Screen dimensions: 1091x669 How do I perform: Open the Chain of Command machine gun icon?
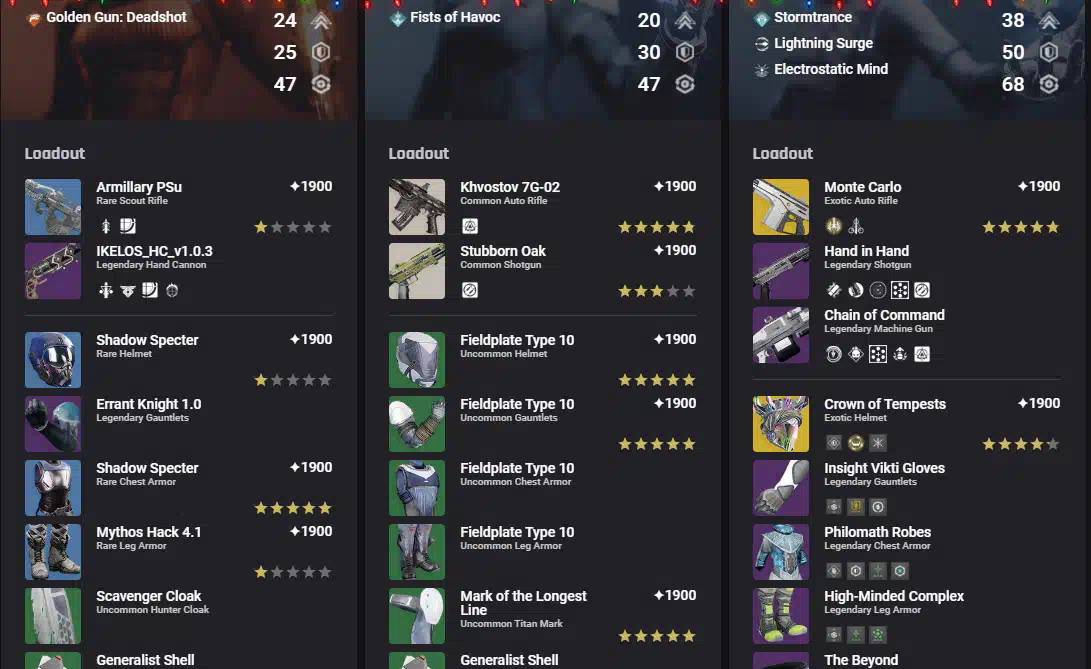tap(781, 335)
